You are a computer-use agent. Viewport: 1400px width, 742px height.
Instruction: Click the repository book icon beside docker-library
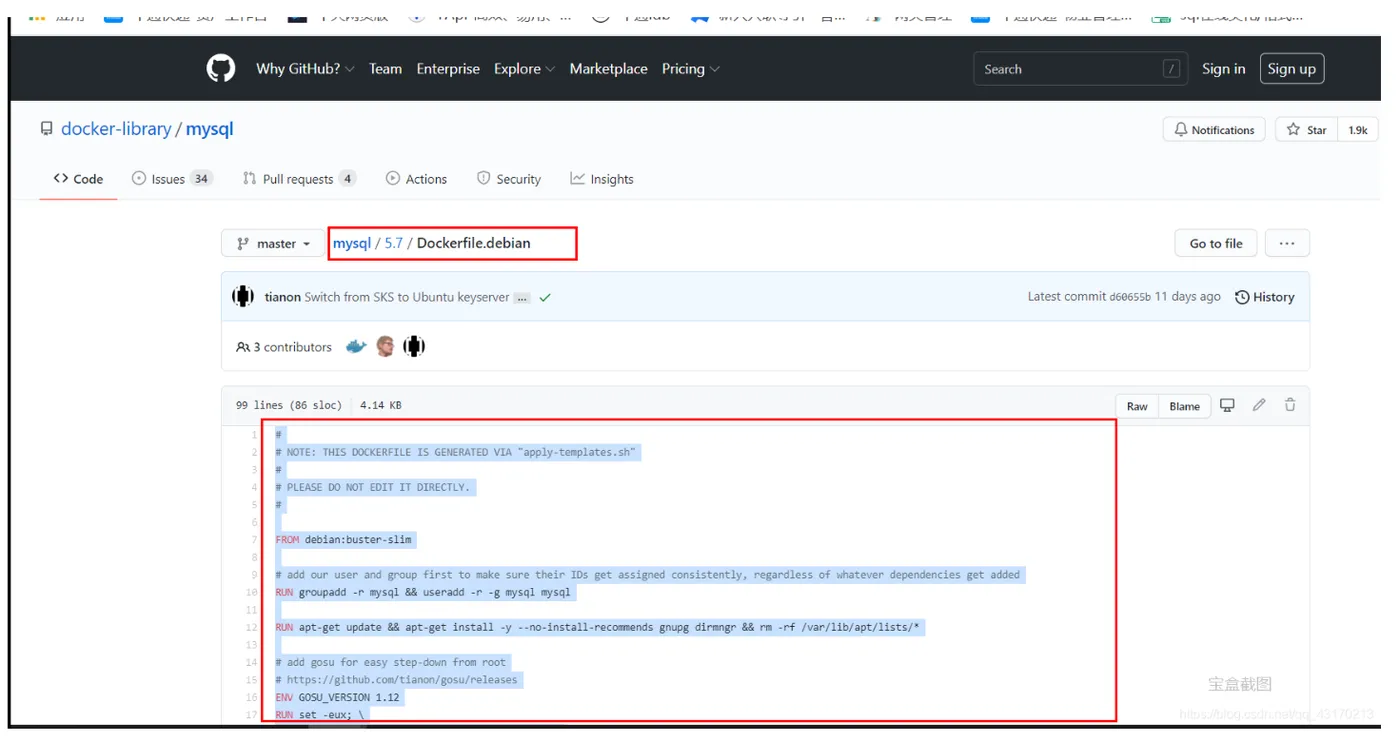tap(46, 129)
